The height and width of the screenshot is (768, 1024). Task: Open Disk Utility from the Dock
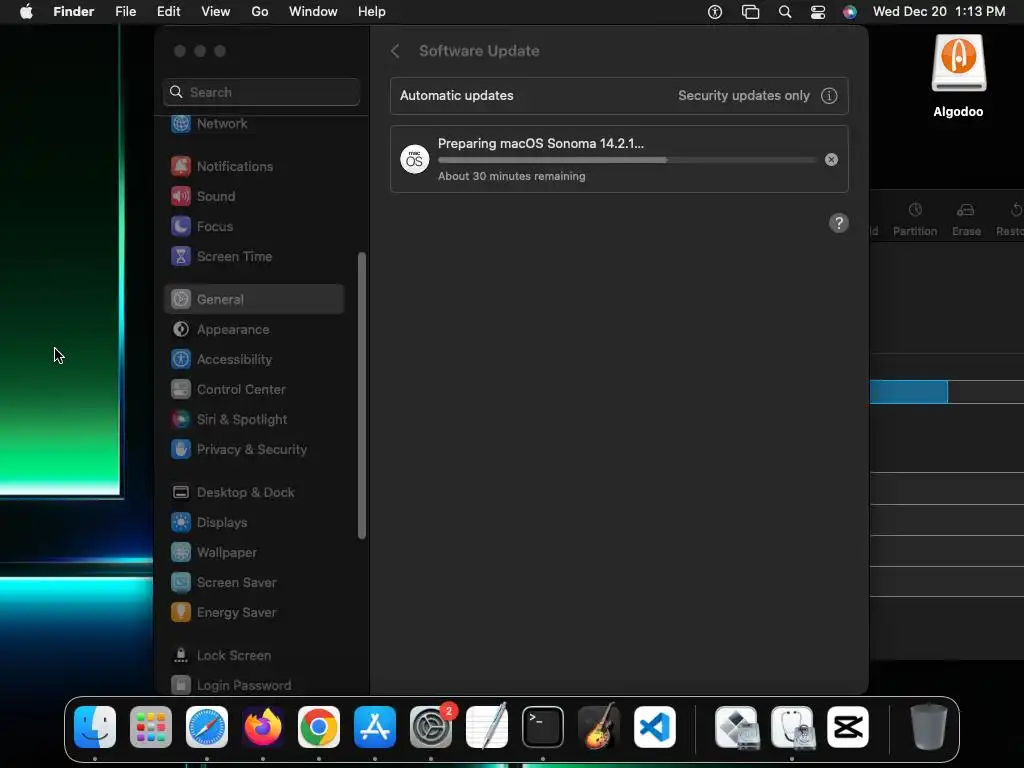click(x=792, y=727)
